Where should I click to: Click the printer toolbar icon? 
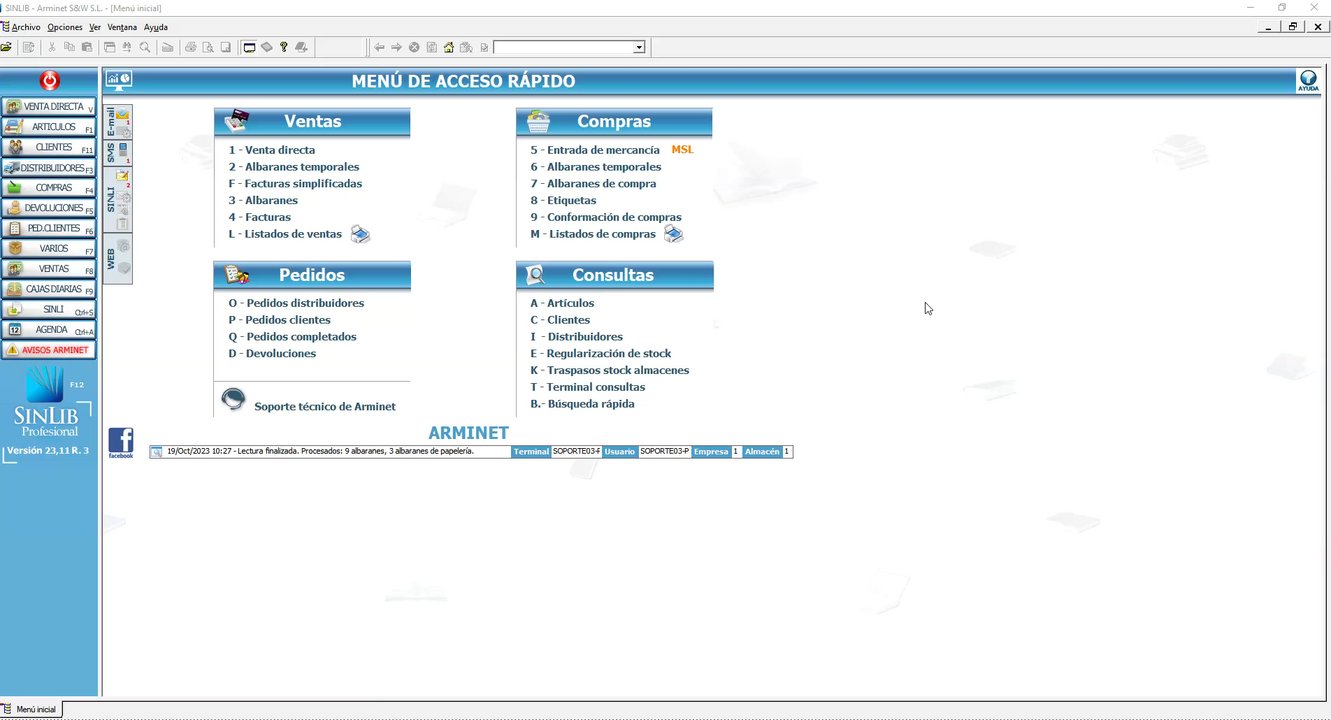coord(191,47)
